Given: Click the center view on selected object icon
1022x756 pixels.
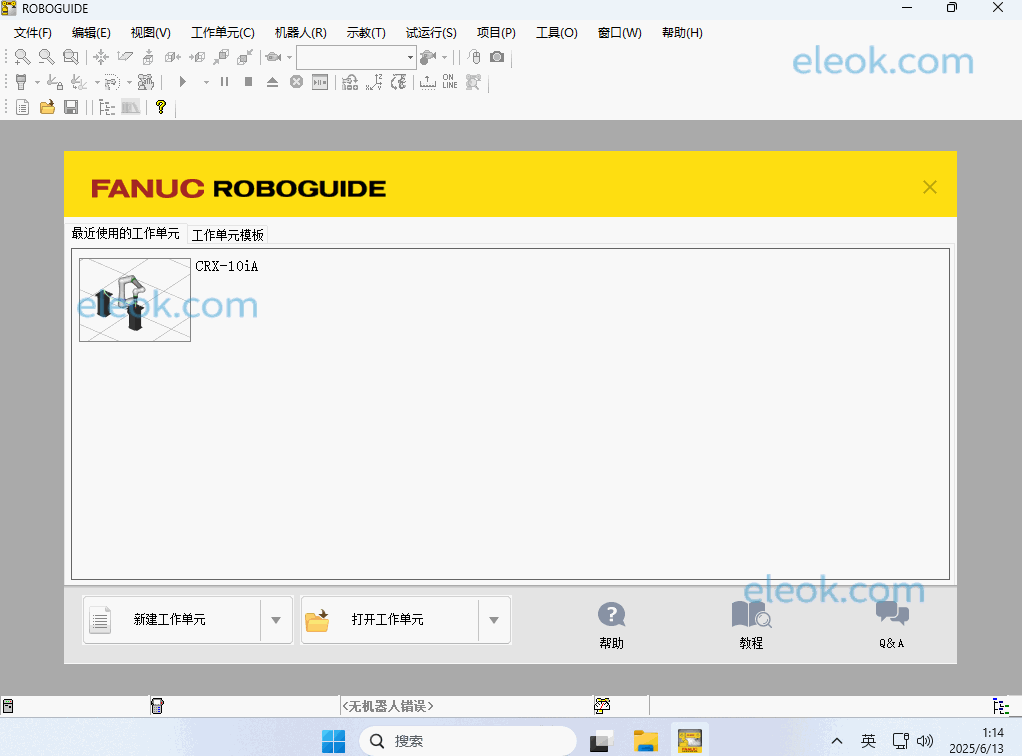Looking at the screenshot, I should [100, 57].
